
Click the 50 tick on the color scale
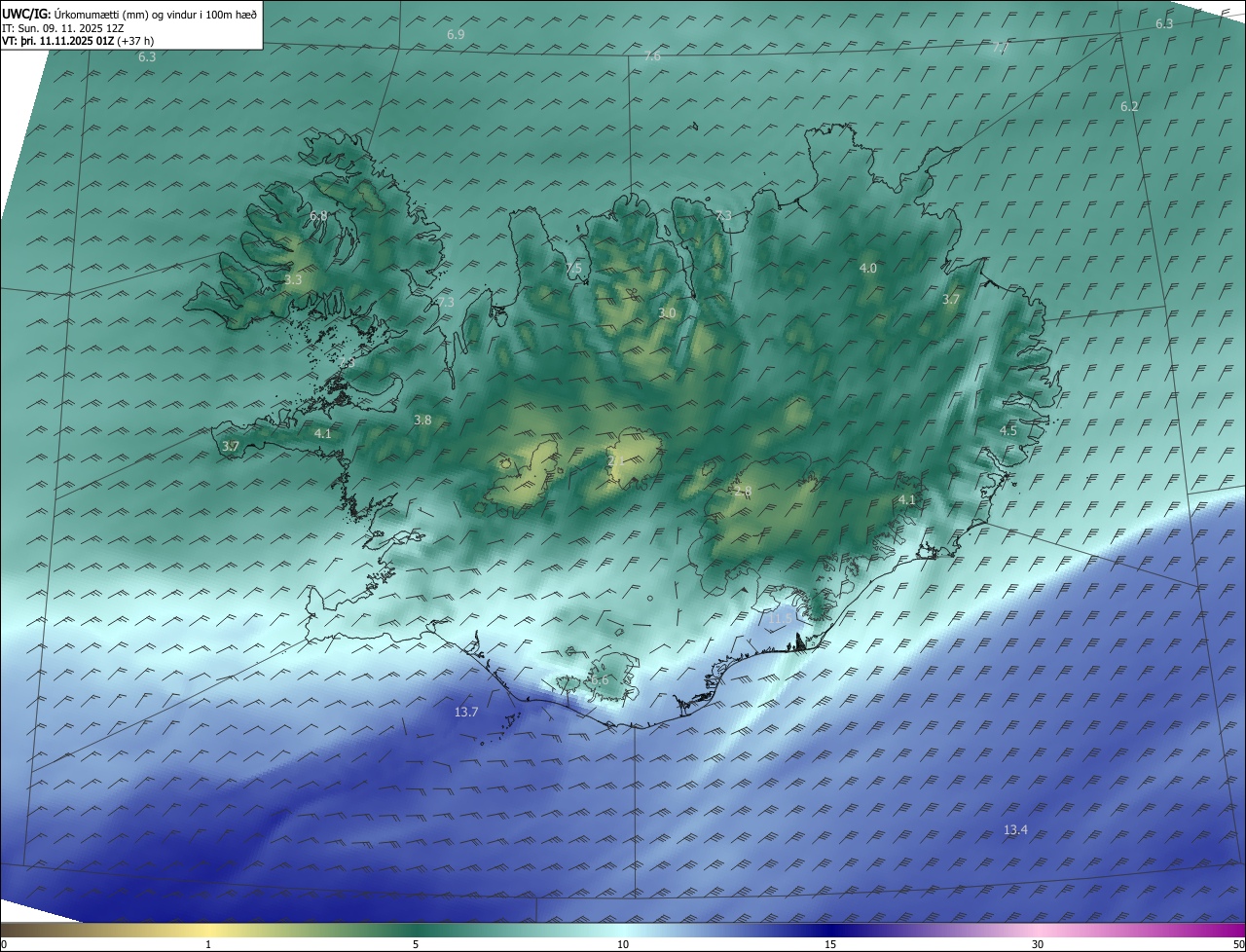[1238, 944]
